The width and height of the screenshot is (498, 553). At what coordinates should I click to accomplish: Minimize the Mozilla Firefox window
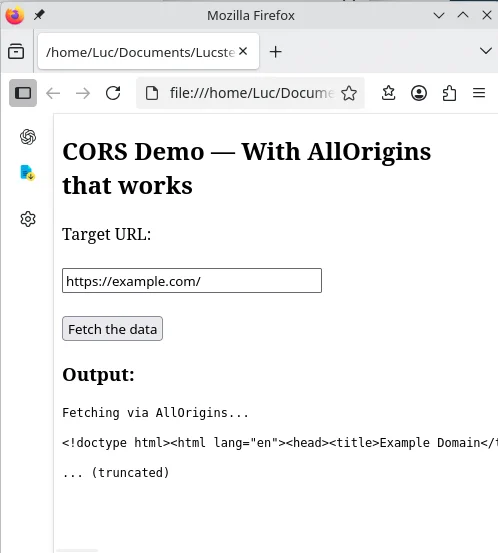(x=439, y=15)
